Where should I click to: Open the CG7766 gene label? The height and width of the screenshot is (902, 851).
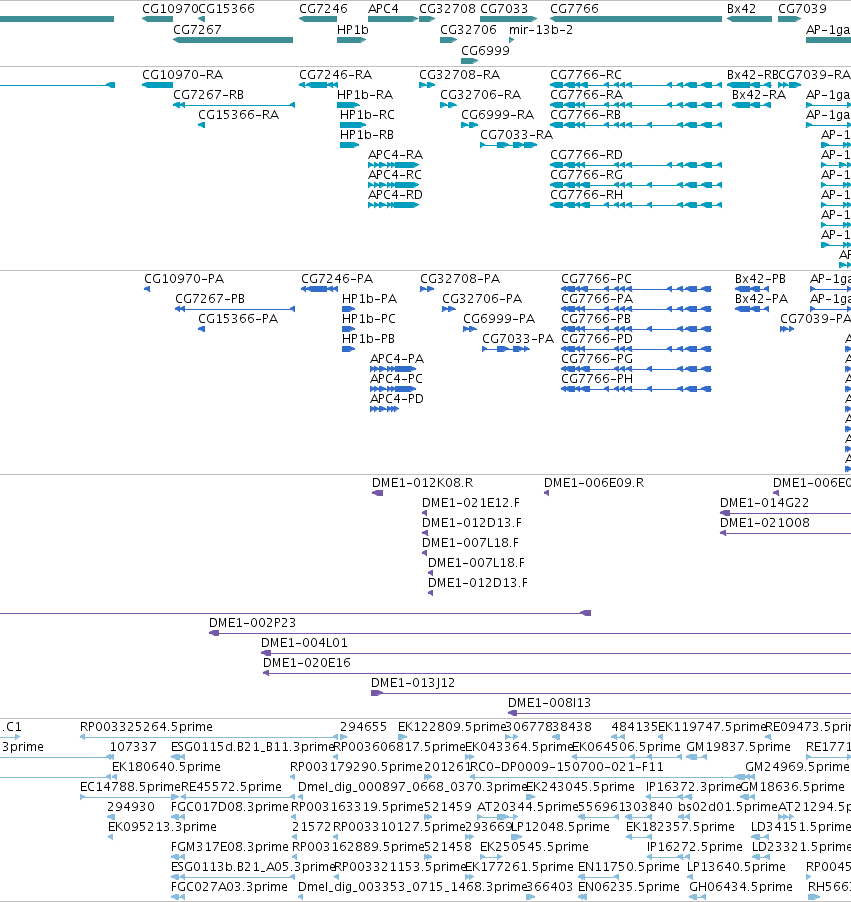[574, 9]
